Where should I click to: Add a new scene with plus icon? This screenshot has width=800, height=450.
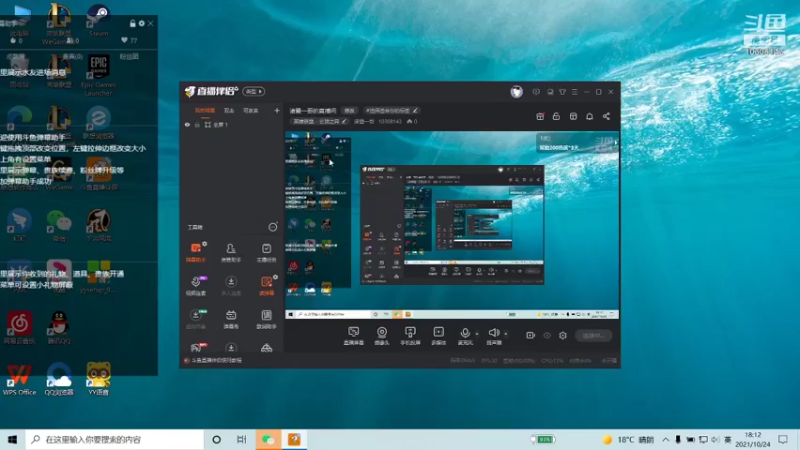[277, 110]
